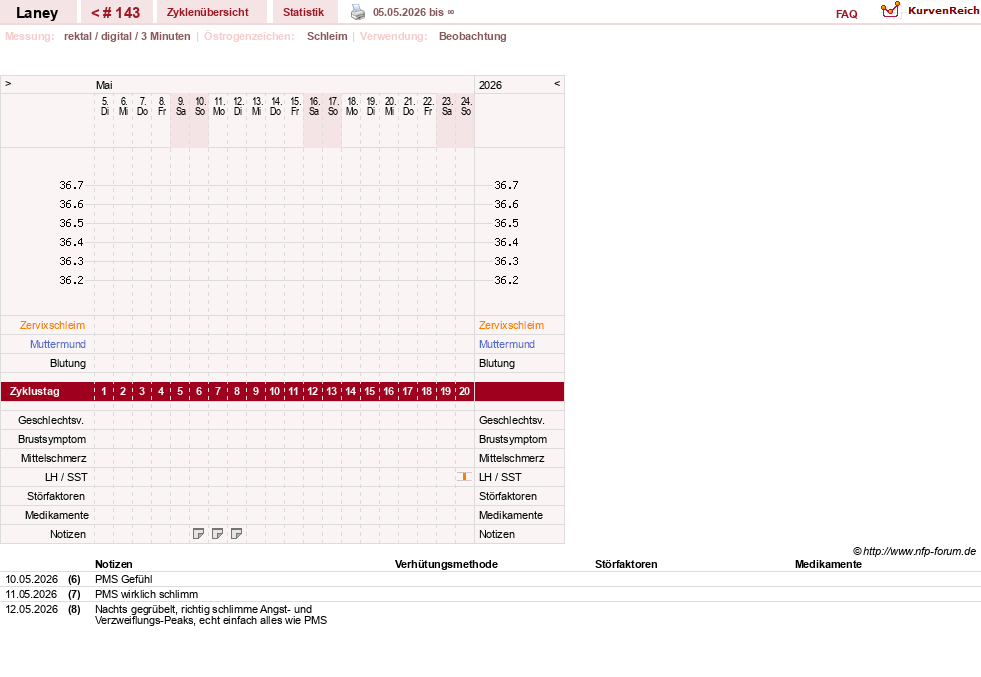Image resolution: width=981 pixels, height=677 pixels.
Task: Select cycle day 1 in Zyklustag row
Action: pyautogui.click(x=104, y=392)
